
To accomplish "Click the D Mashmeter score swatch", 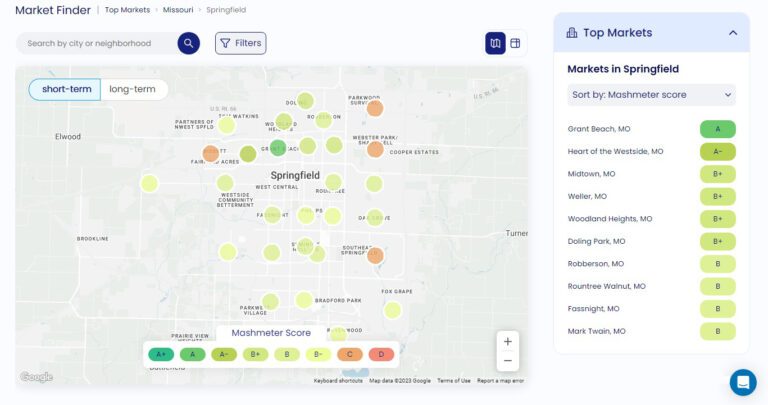I will (380, 353).
